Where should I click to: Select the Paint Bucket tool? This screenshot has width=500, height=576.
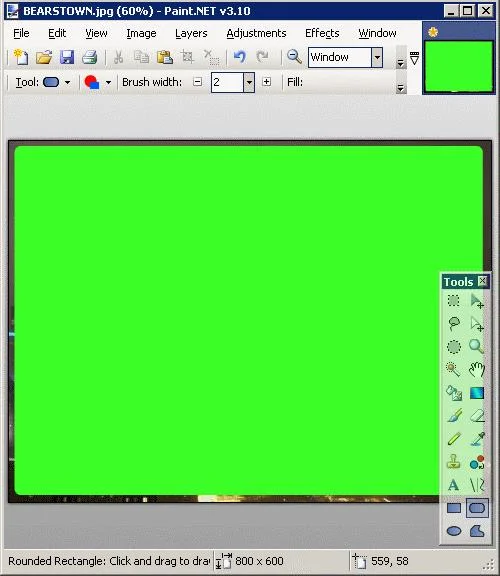tap(454, 393)
